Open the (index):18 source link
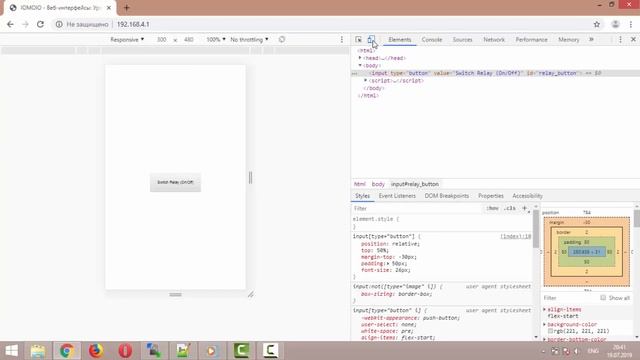 (516, 236)
